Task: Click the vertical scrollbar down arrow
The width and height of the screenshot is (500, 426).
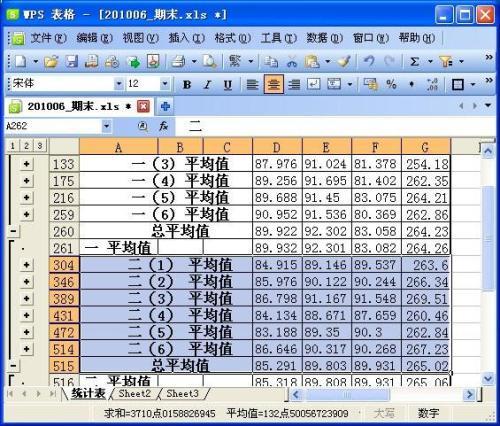Action: [488, 379]
